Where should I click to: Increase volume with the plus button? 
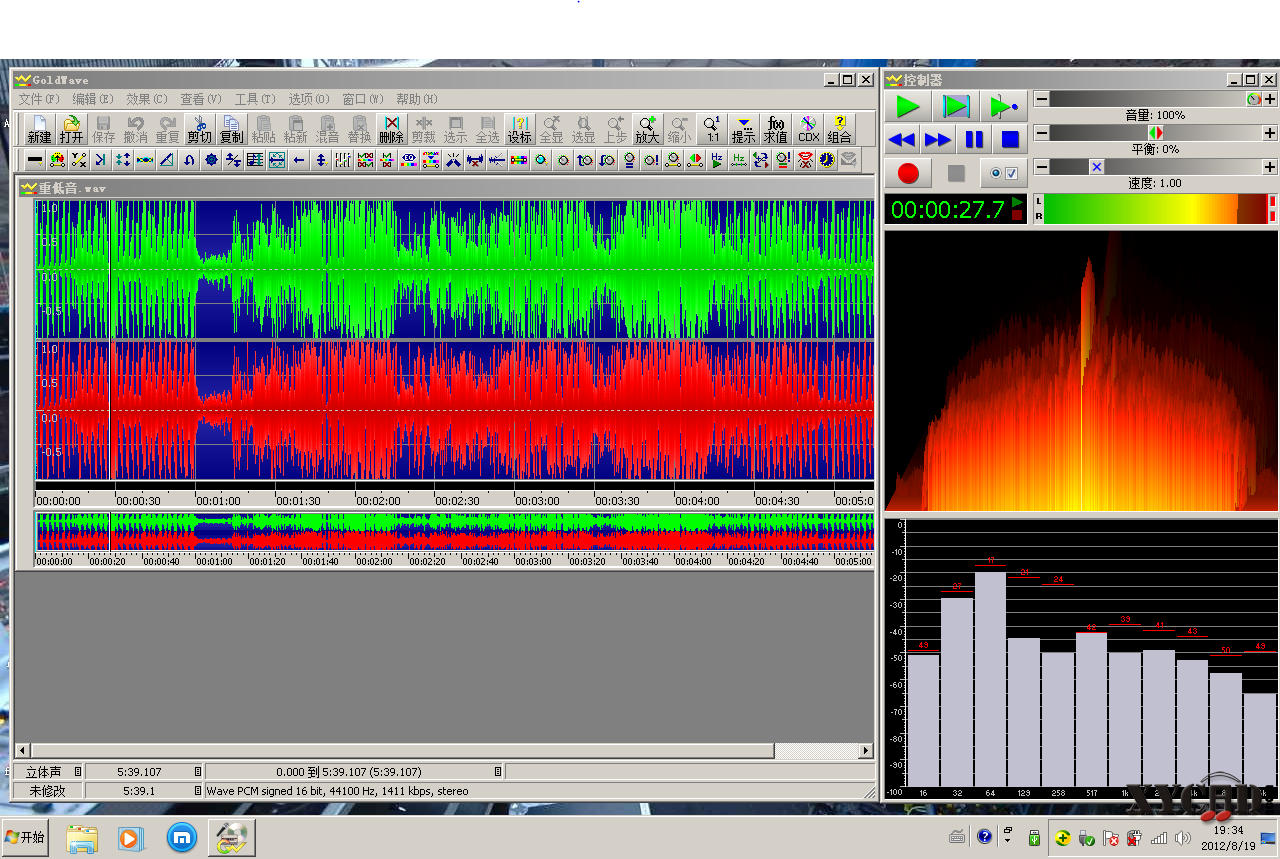[1270, 99]
